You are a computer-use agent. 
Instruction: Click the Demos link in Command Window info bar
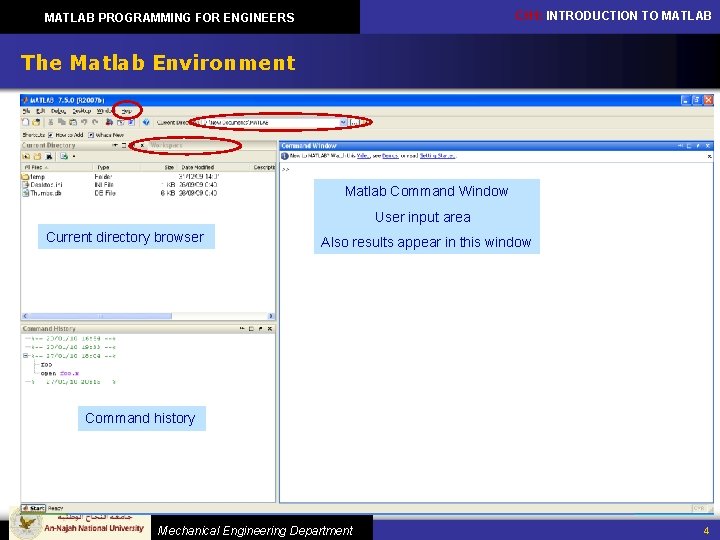click(390, 156)
